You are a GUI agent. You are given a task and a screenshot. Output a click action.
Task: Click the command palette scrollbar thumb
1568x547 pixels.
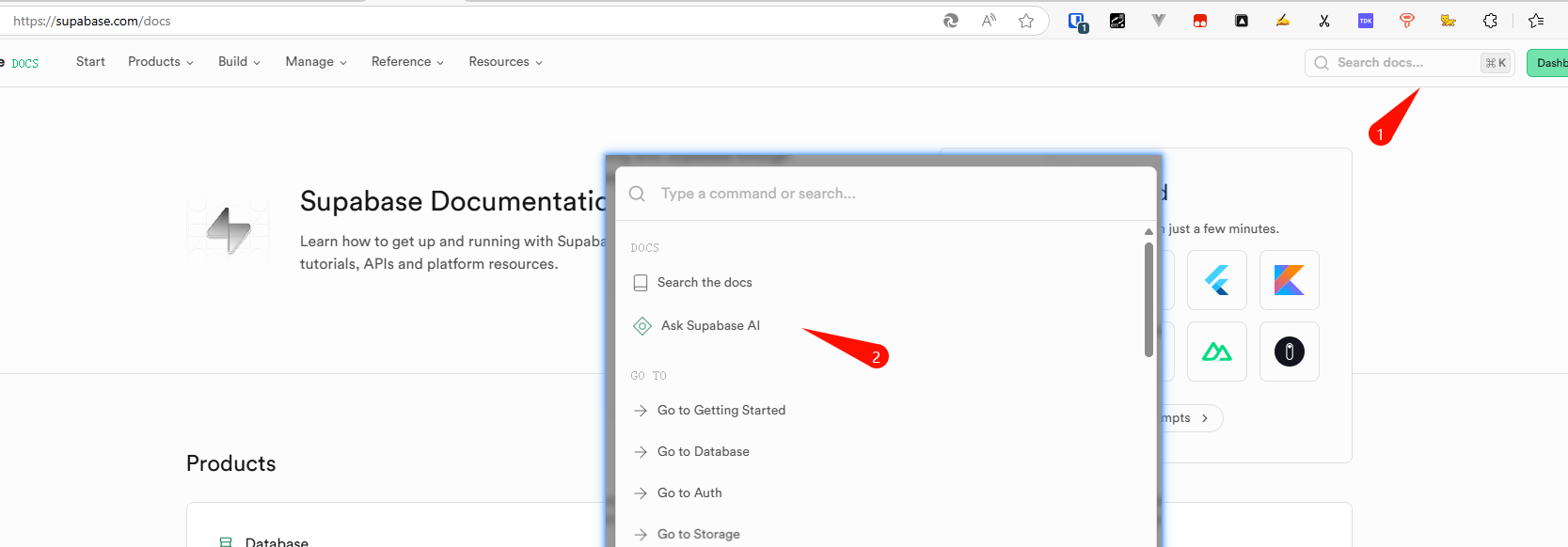(1148, 300)
